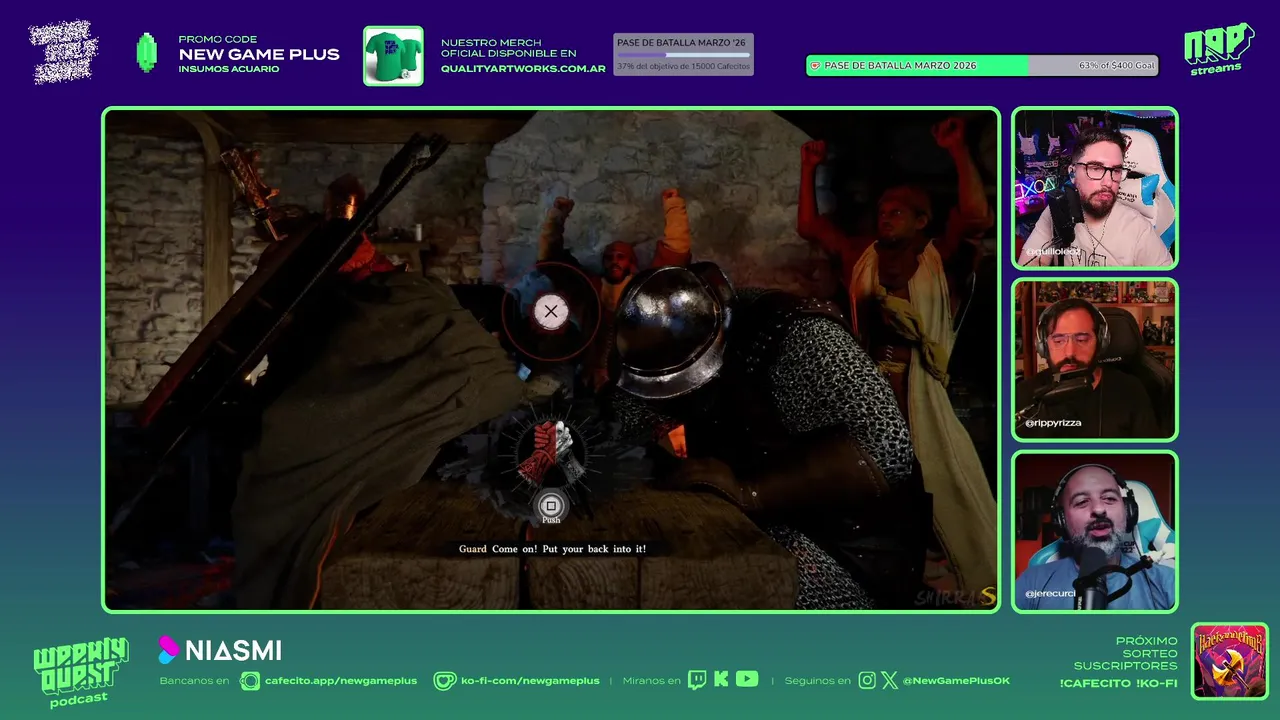Open ko-fi-com/newgameplus link
This screenshot has width=1280, height=720.
530,681
